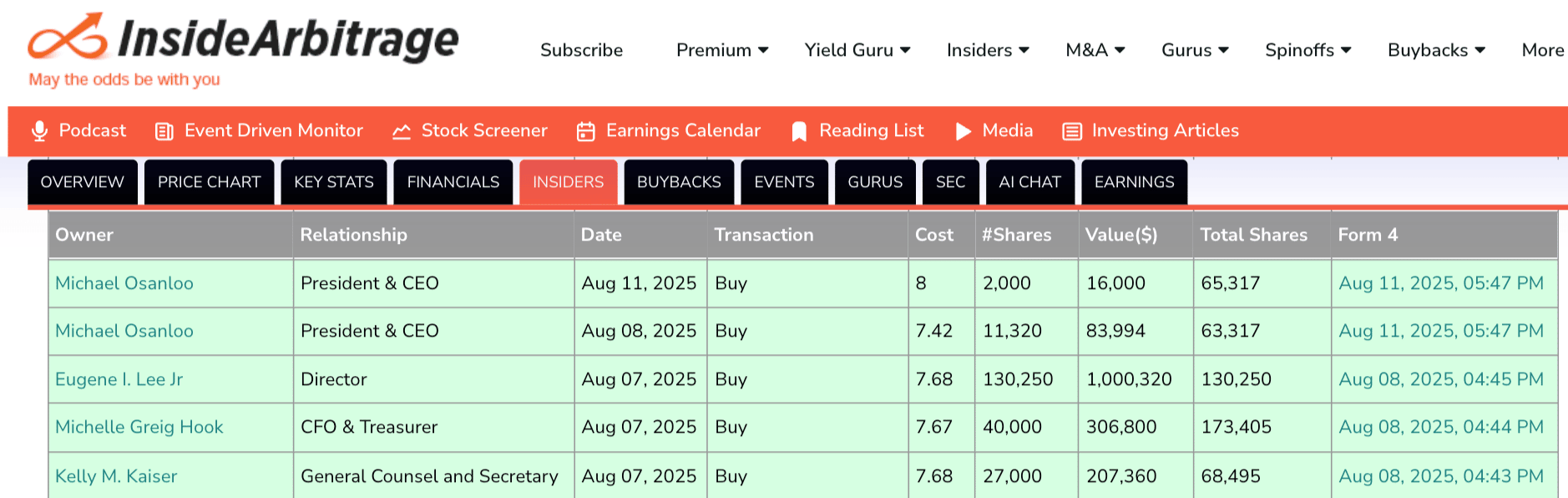1568x498 pixels.
Task: Open Eugene I. Lee Jr's Form 4 filing
Action: coord(1440,379)
